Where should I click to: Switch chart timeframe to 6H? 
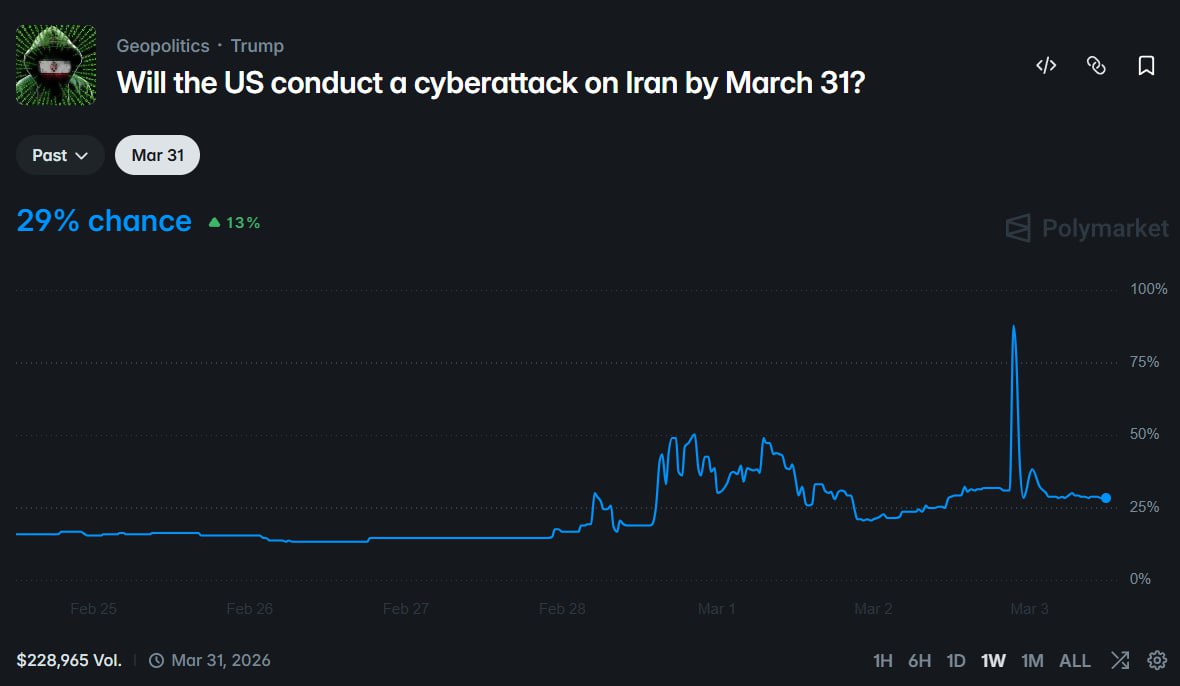tap(919, 660)
